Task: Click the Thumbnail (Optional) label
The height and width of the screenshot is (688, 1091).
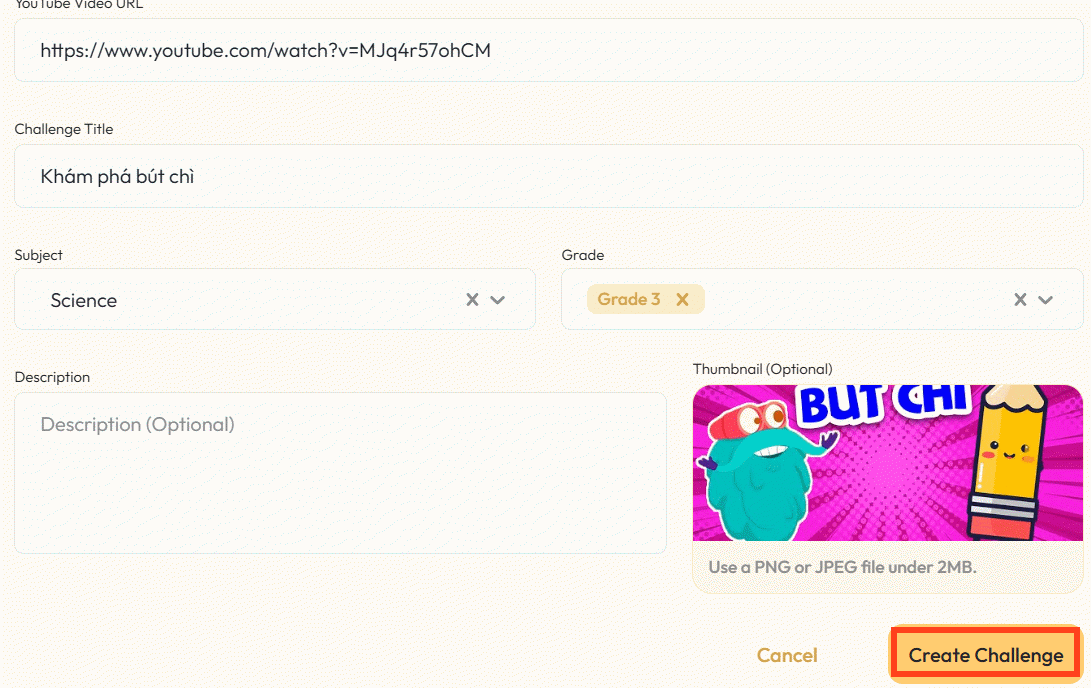Action: coord(762,369)
